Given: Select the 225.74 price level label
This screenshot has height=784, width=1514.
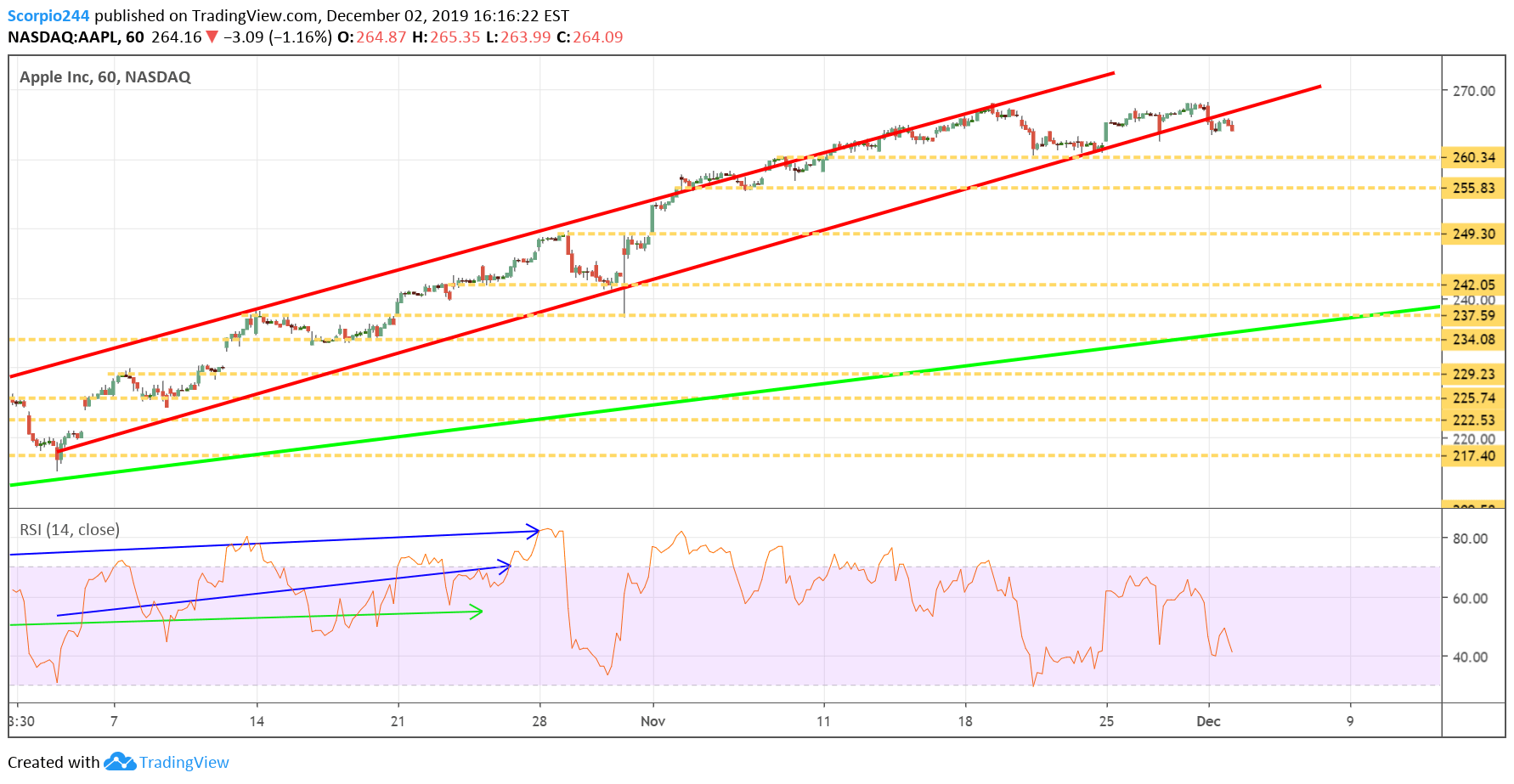Looking at the screenshot, I should click(1473, 398).
